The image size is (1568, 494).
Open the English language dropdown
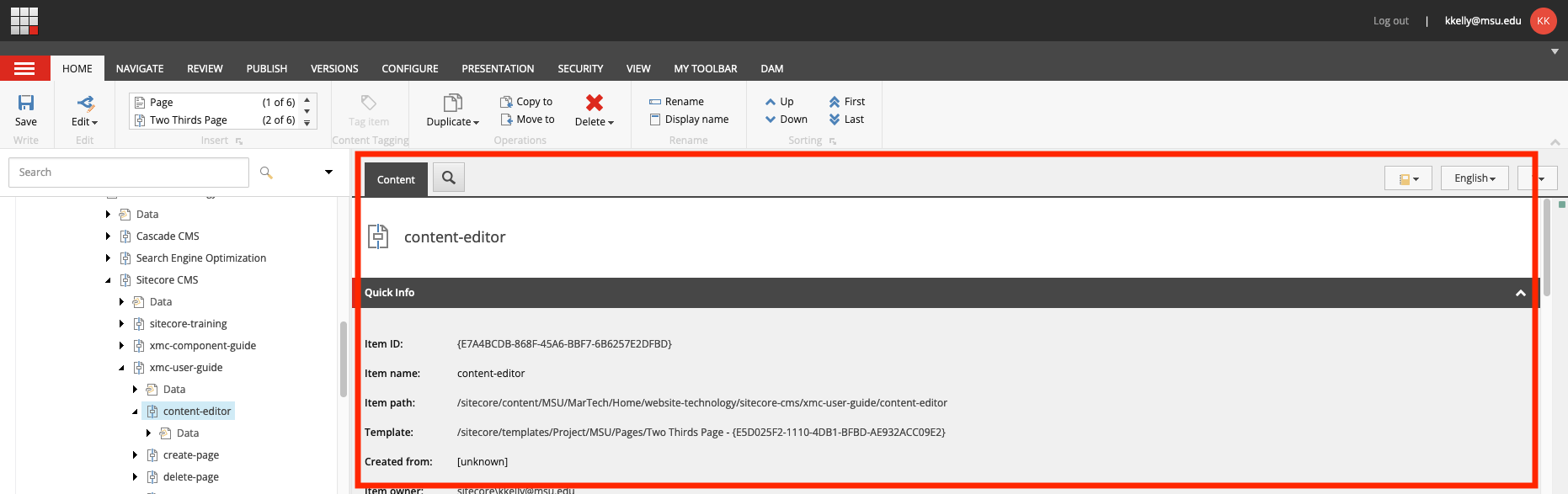pos(1474,178)
